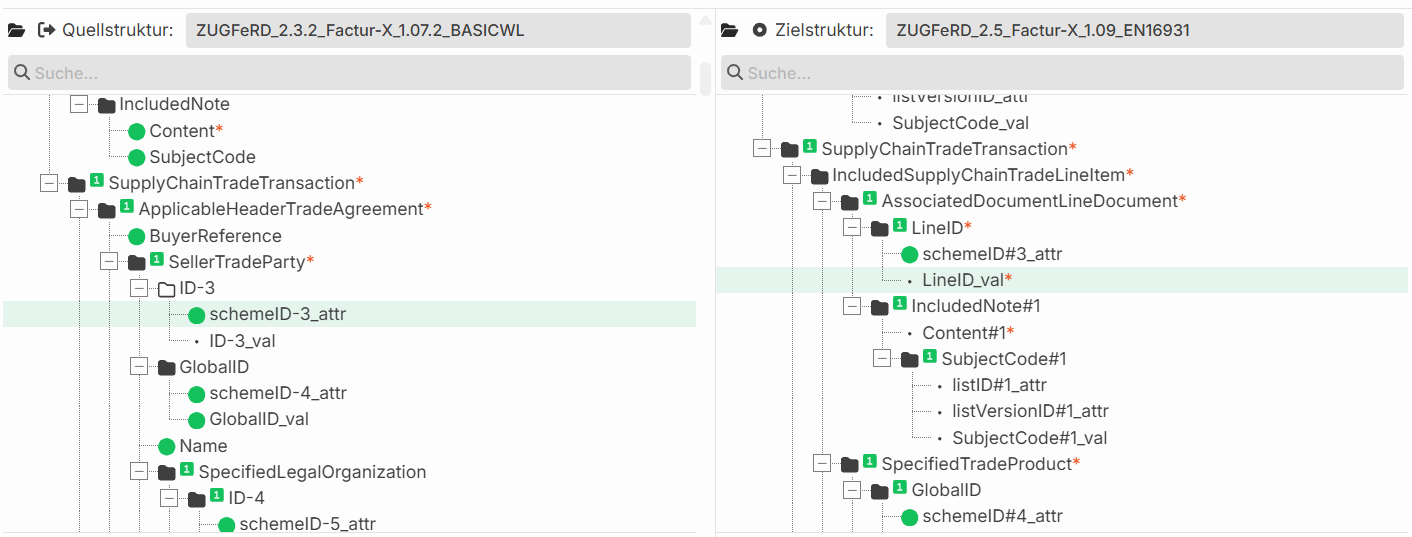The height and width of the screenshot is (537, 1412).
Task: Select schemeID-3_attr label
Action: pyautogui.click(x=277, y=315)
